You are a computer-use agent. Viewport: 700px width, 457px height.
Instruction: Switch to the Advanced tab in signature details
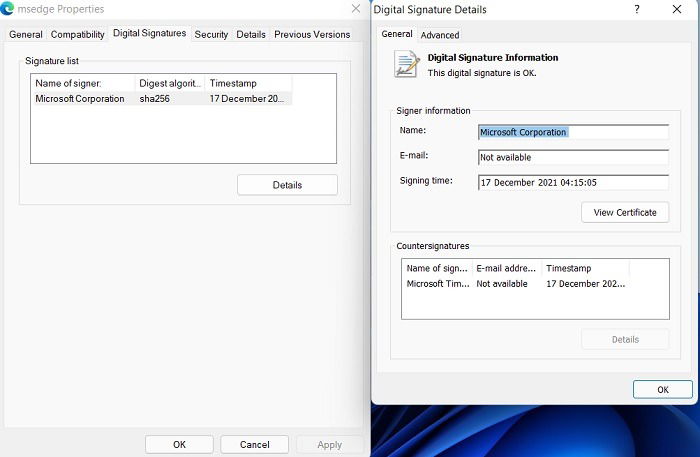click(440, 35)
